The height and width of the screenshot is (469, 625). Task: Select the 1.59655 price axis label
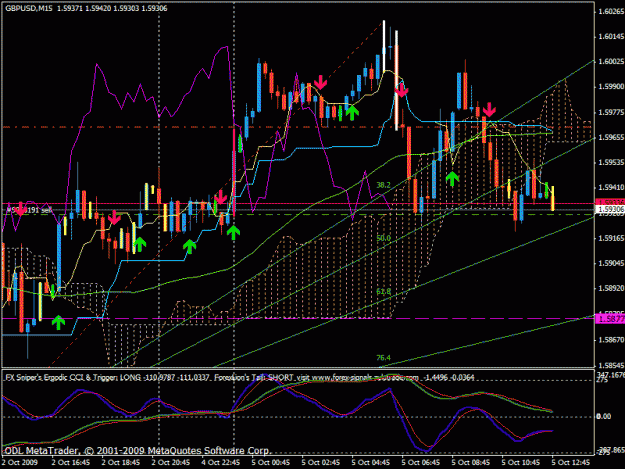[611, 137]
